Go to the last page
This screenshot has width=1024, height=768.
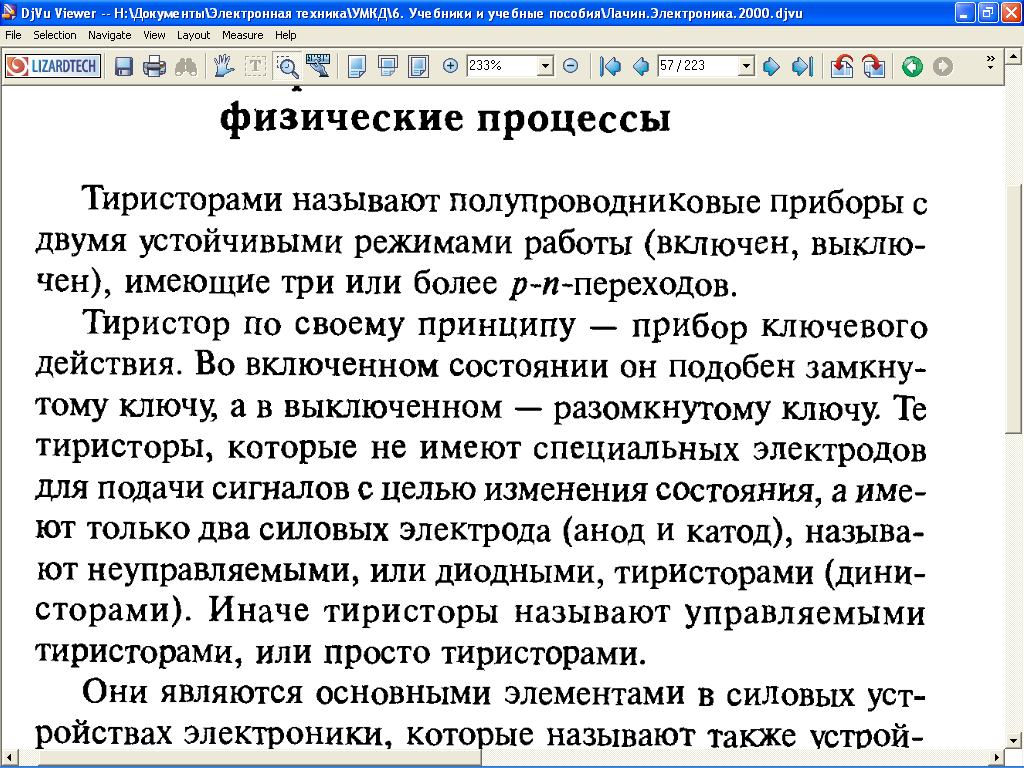pyautogui.click(x=802, y=66)
